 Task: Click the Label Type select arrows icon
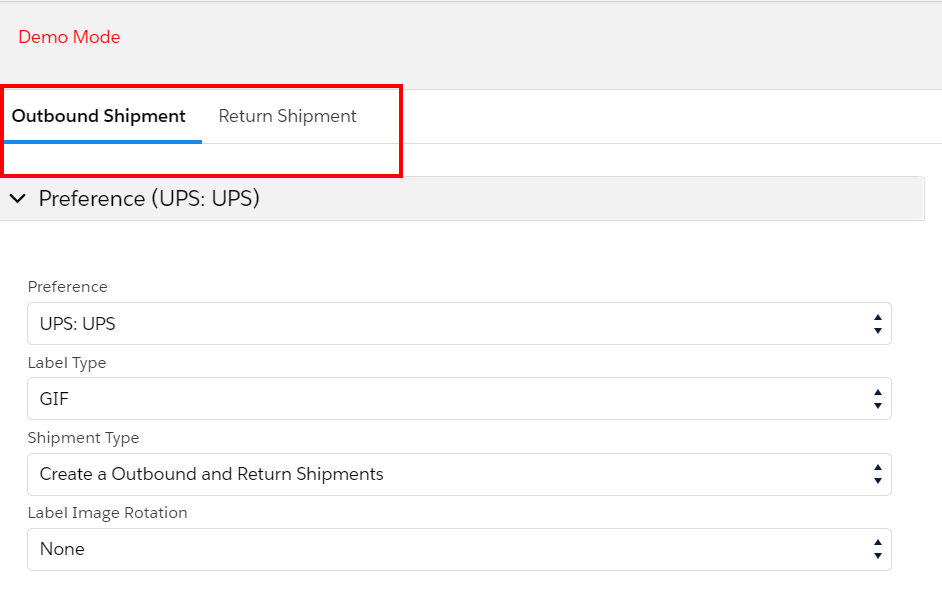tap(878, 399)
